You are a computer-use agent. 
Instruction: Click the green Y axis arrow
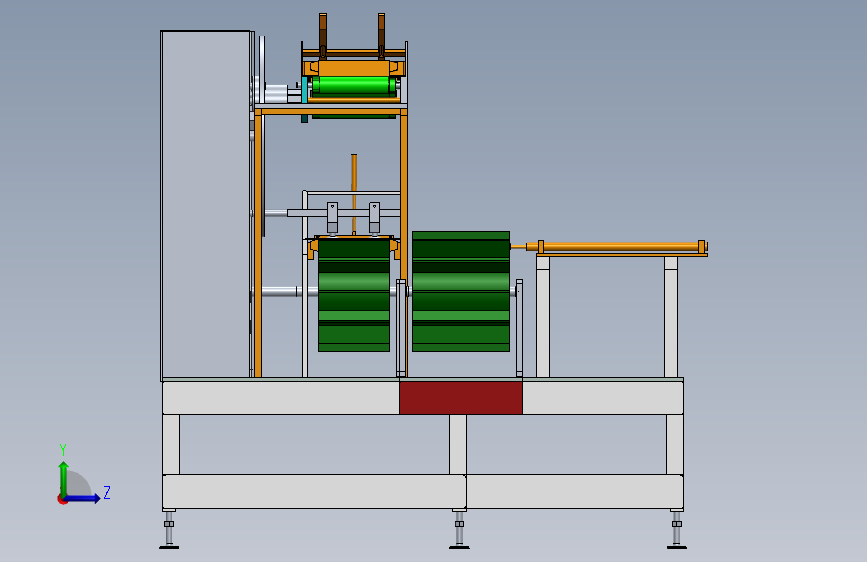(64, 479)
